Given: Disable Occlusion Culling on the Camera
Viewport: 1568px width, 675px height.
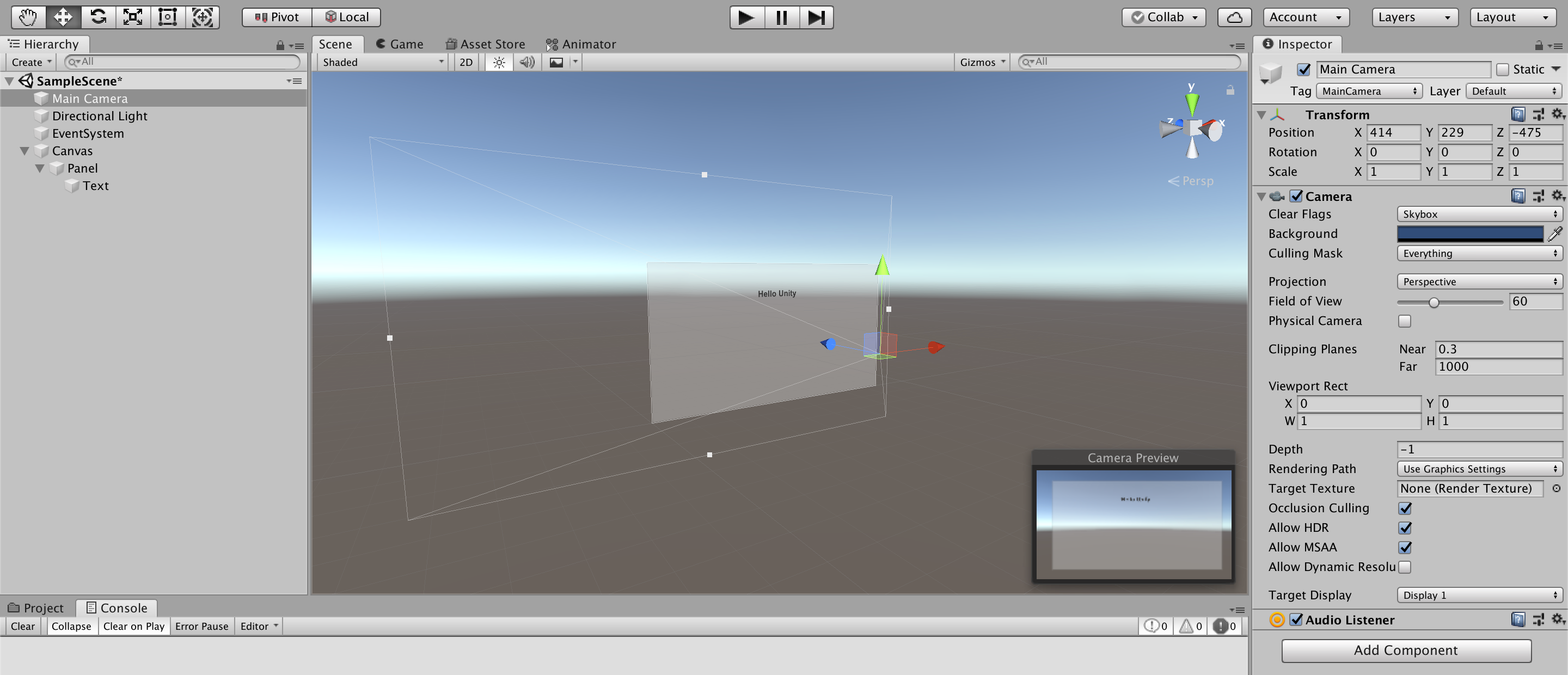Looking at the screenshot, I should 1405,508.
